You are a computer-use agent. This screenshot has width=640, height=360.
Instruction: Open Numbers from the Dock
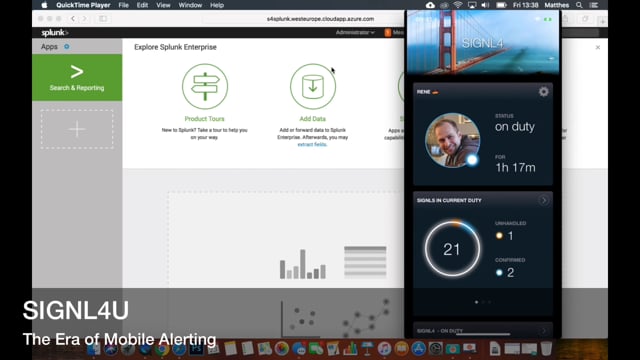(350, 349)
